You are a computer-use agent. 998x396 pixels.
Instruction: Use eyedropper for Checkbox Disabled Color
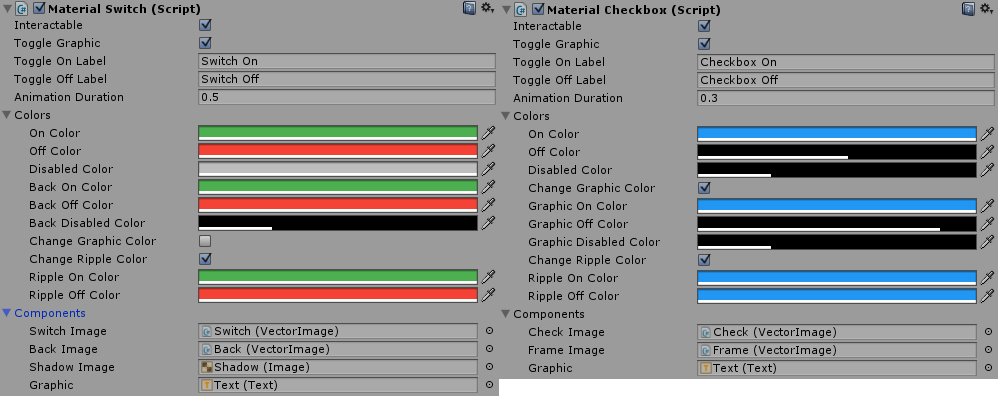[x=987, y=170]
